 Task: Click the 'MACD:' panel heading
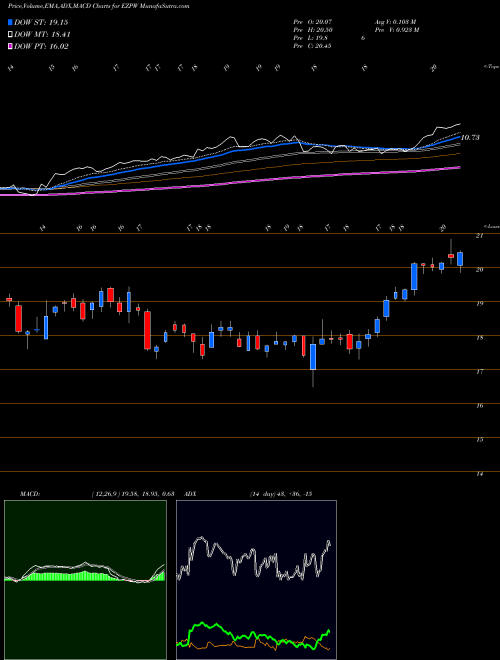click(x=29, y=494)
